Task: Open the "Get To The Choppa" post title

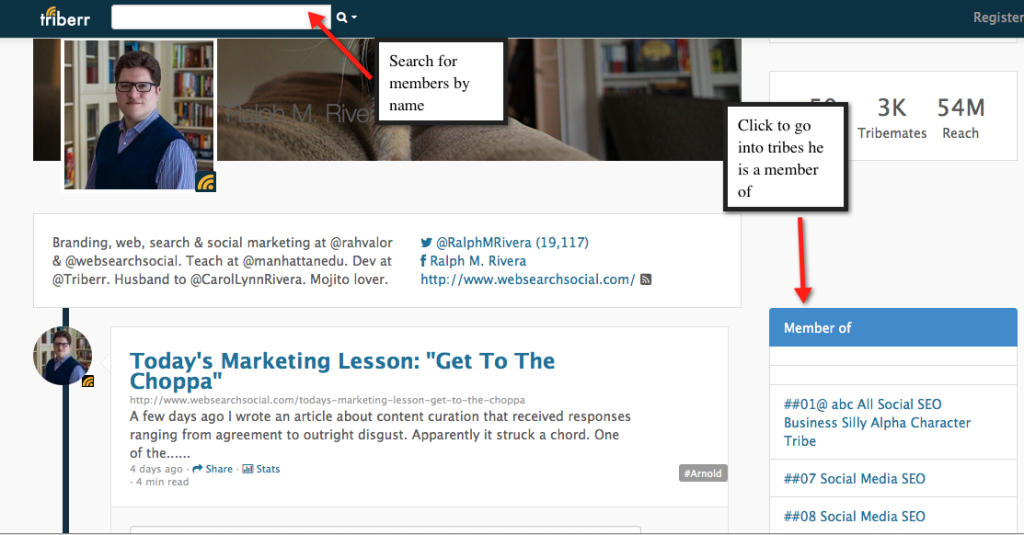Action: (x=342, y=370)
